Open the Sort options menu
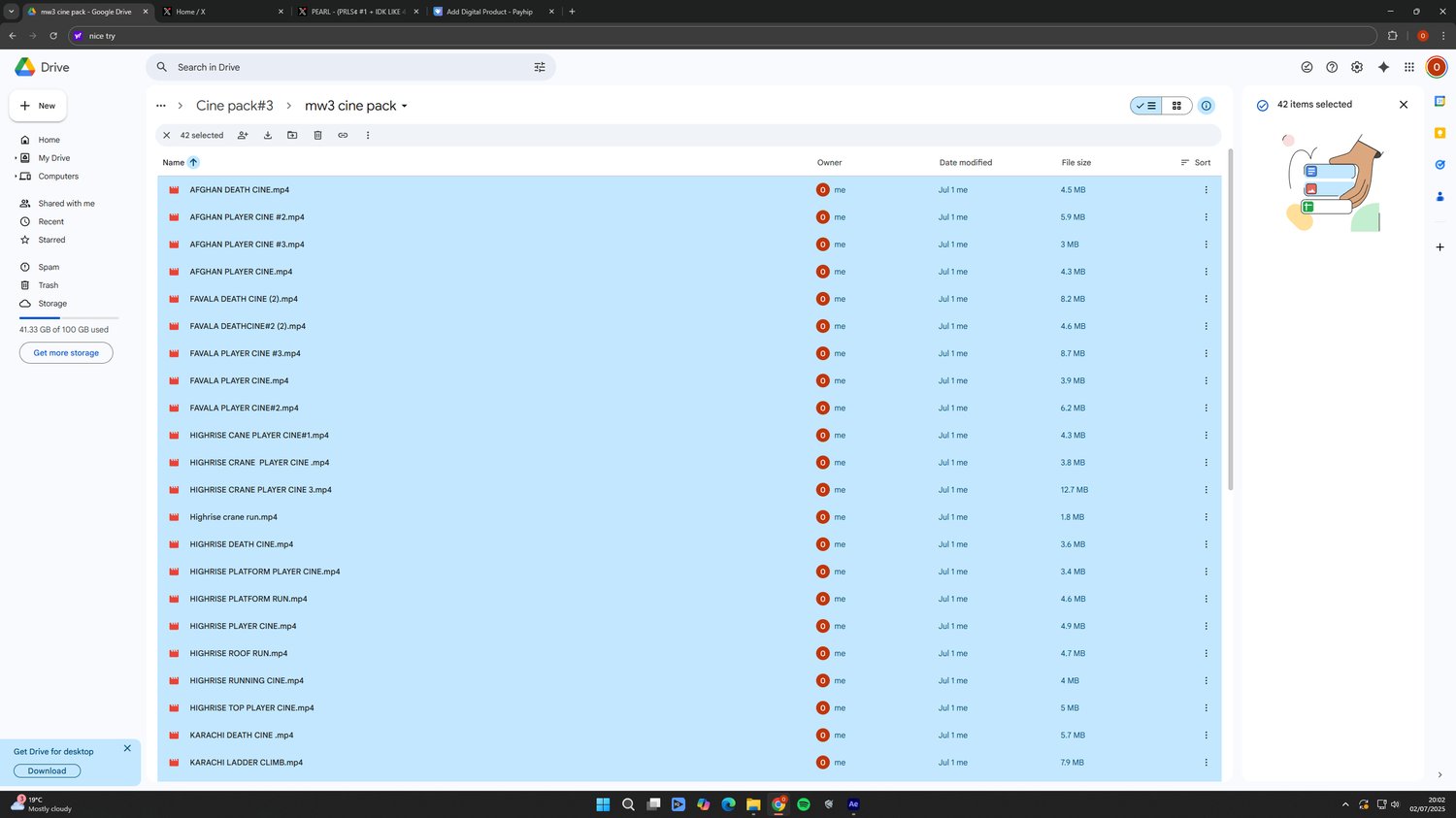Image resolution: width=1456 pixels, height=818 pixels. click(x=1196, y=162)
